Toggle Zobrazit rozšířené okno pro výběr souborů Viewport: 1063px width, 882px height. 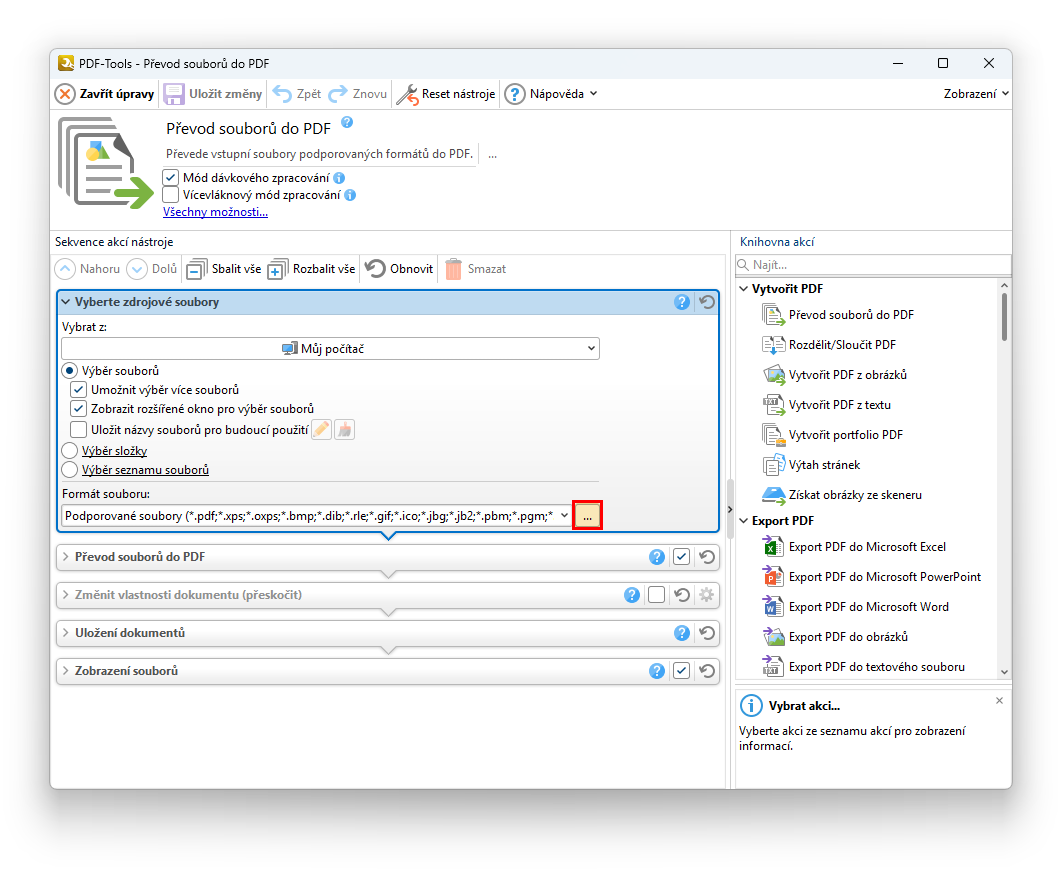click(79, 409)
